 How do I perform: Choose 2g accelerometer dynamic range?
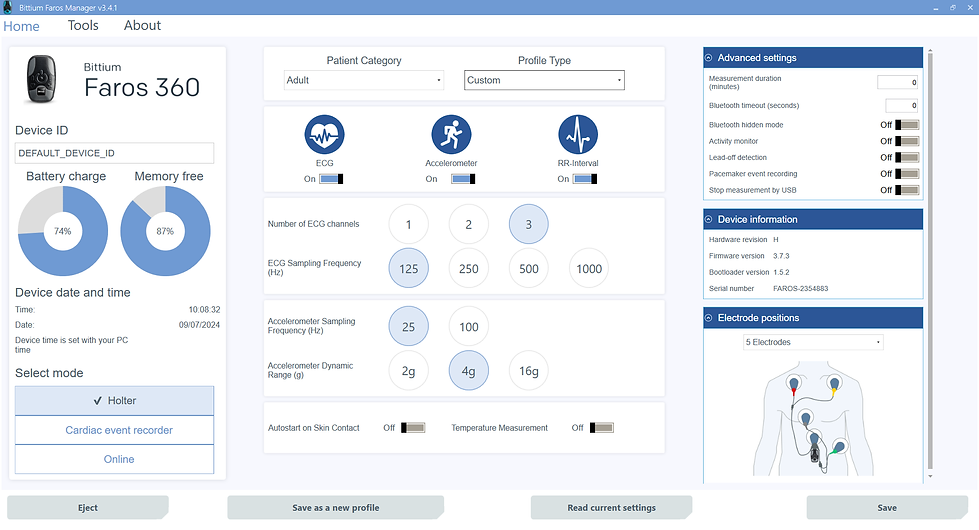[x=408, y=371]
